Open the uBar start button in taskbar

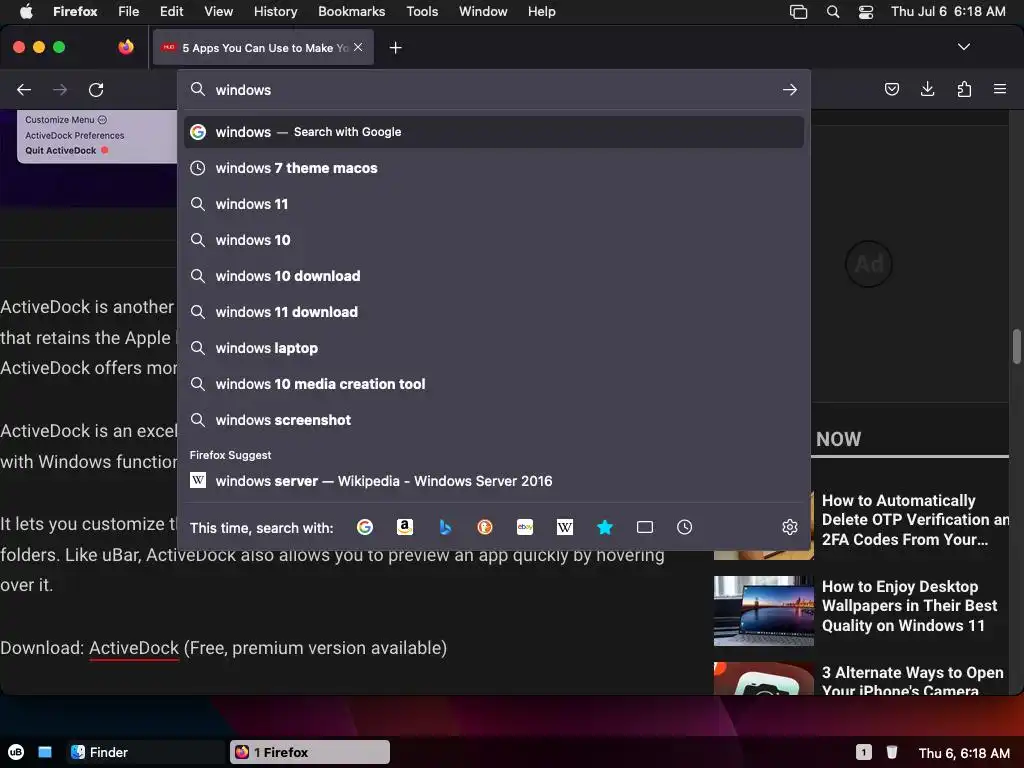[x=16, y=752]
